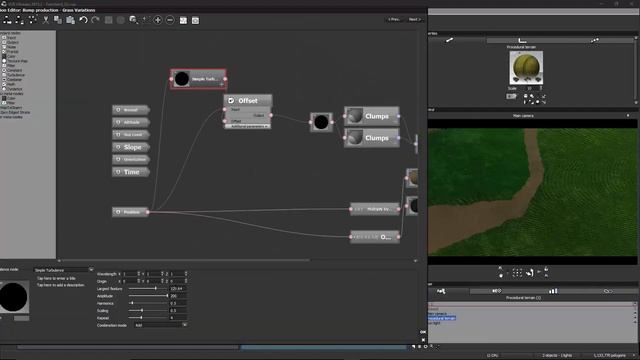This screenshot has height=360, width=640.
Task: Open the Links tab in world browser
Action: 608,291
